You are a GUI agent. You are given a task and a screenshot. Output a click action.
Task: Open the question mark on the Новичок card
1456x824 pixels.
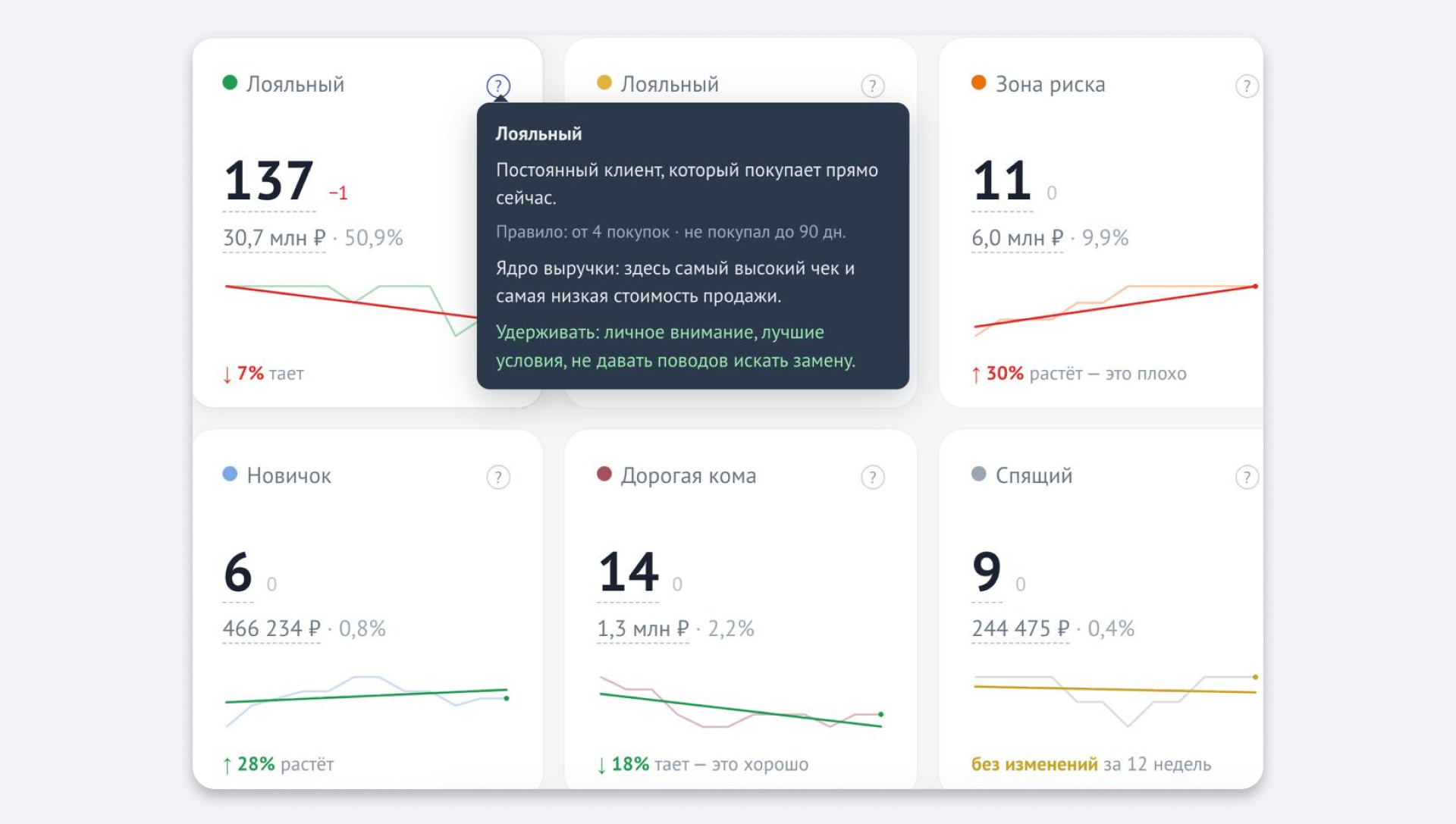point(498,477)
